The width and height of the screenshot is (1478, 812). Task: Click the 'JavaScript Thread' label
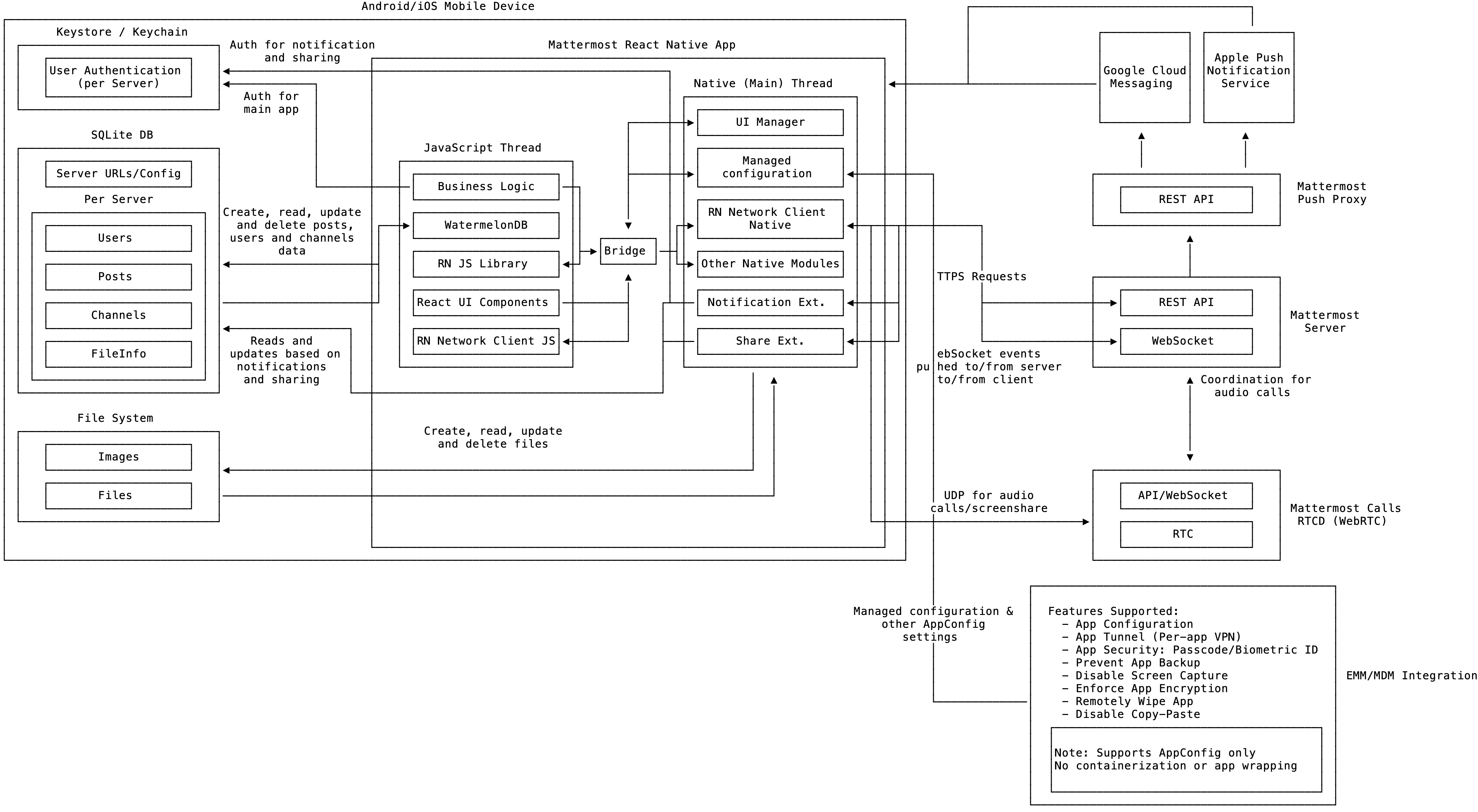(482, 148)
